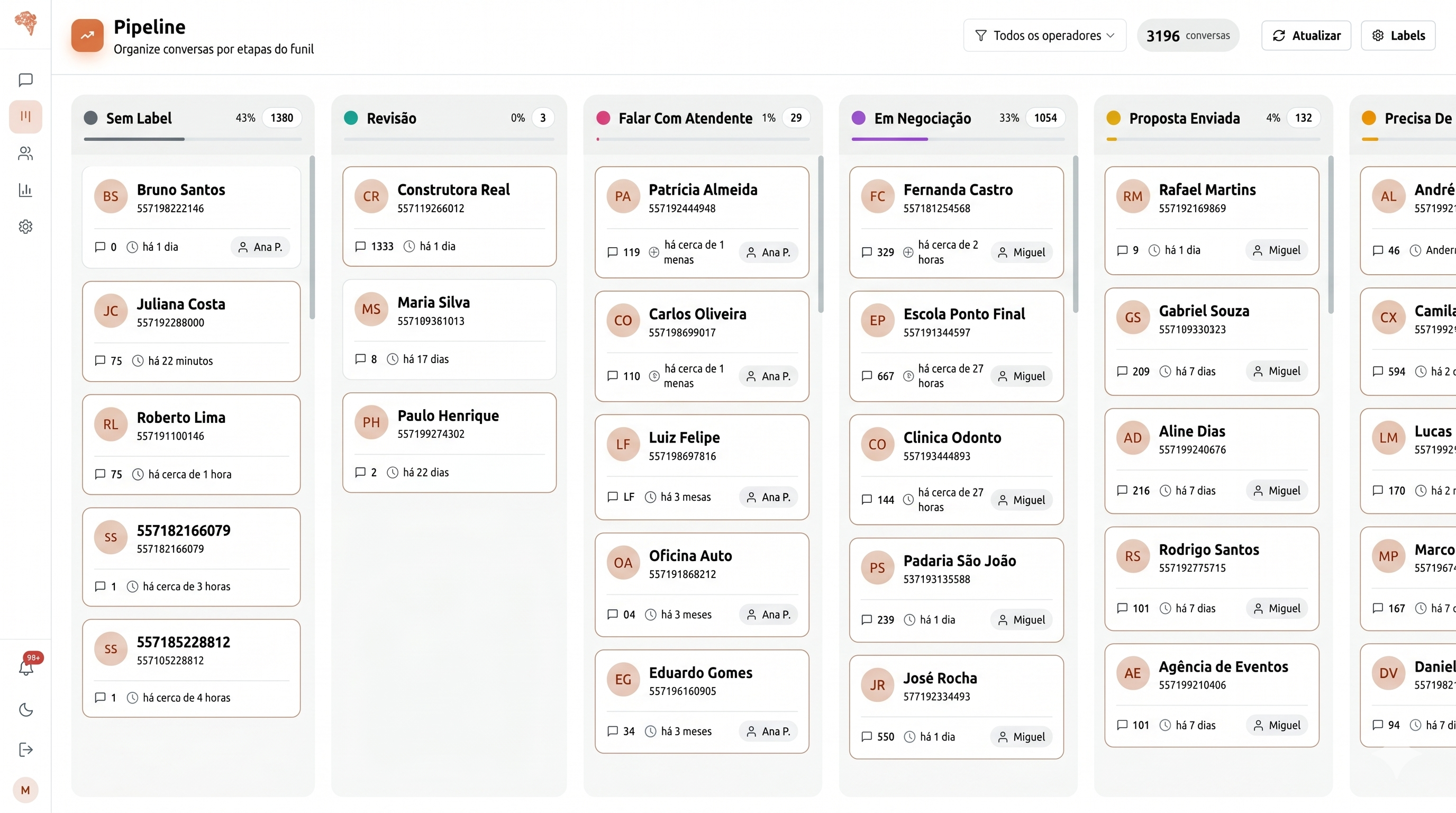This screenshot has width=1456, height=813.
Task: Open the Clinica Odonto card
Action: pyautogui.click(x=957, y=469)
